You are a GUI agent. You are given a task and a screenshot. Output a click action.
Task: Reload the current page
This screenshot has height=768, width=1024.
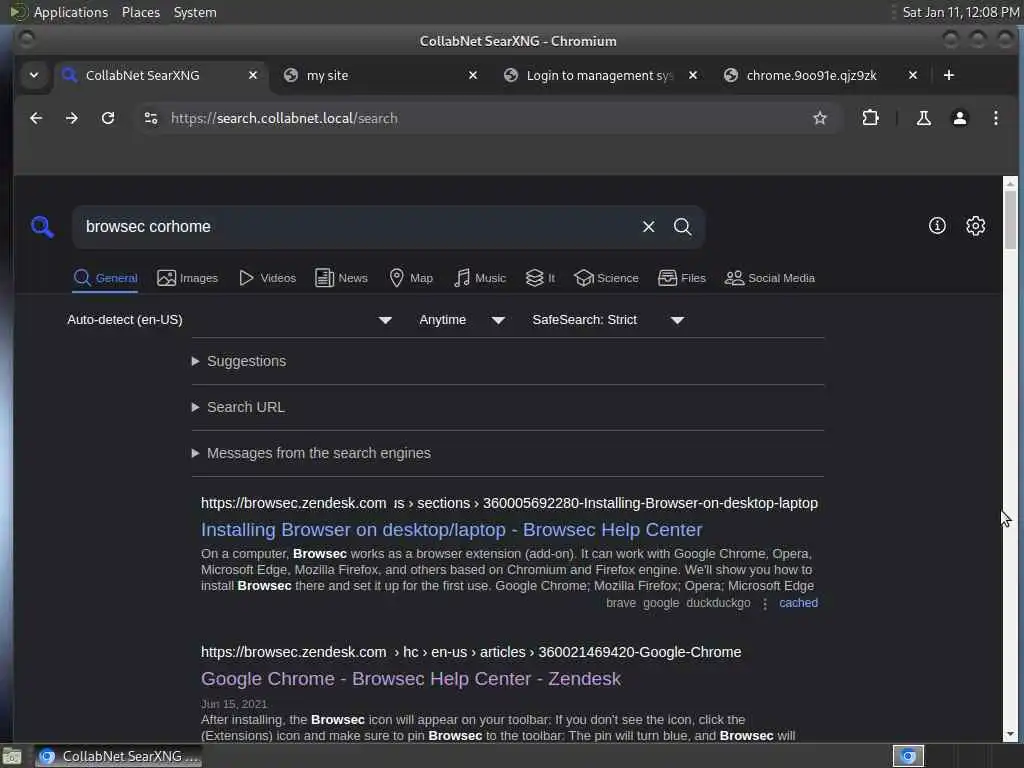[108, 118]
